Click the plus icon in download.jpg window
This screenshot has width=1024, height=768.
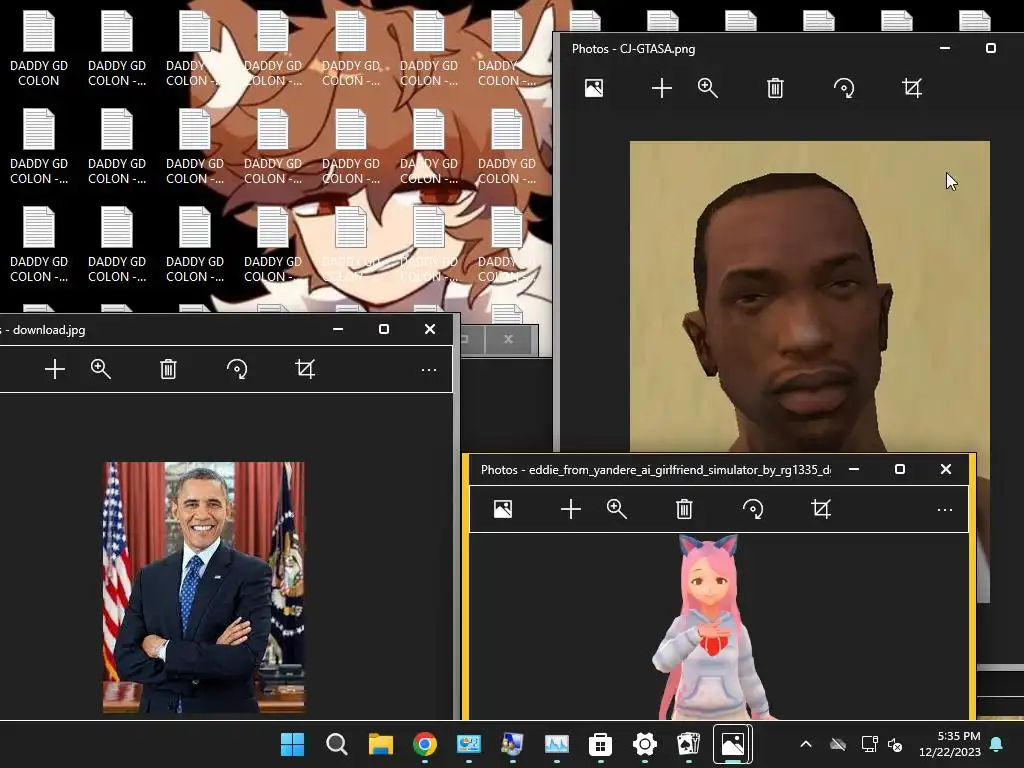[55, 369]
